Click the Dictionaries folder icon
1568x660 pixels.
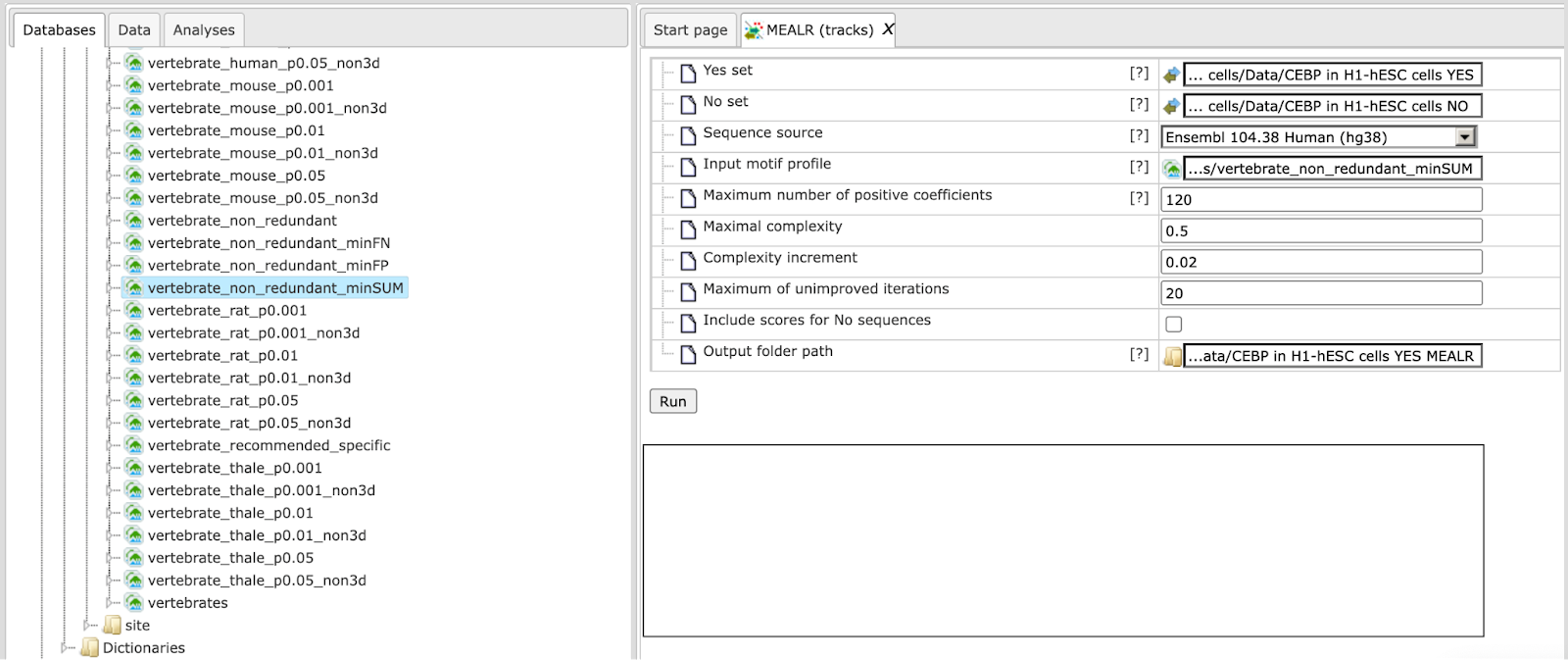click(x=90, y=648)
